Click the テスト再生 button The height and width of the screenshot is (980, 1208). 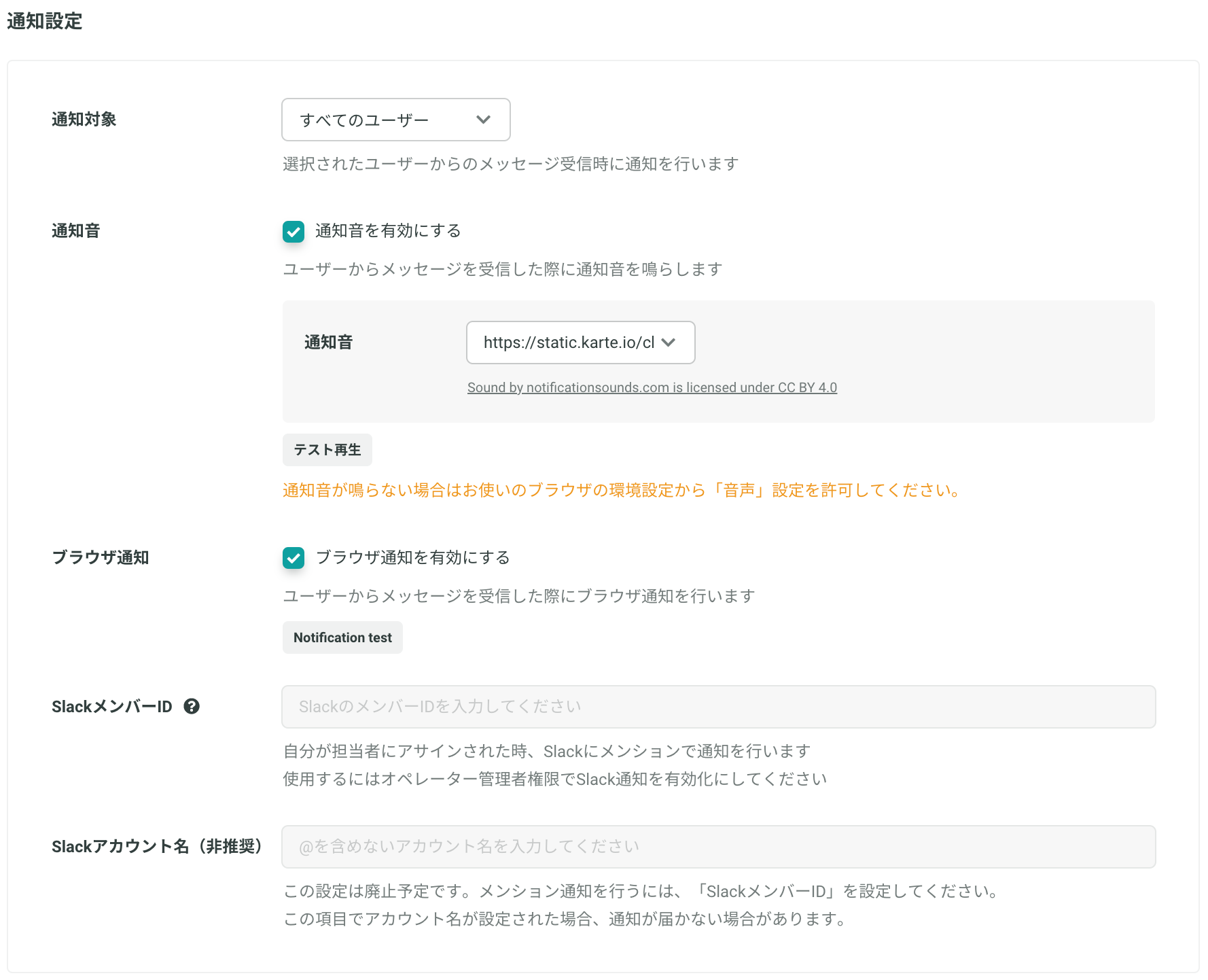pyautogui.click(x=327, y=450)
